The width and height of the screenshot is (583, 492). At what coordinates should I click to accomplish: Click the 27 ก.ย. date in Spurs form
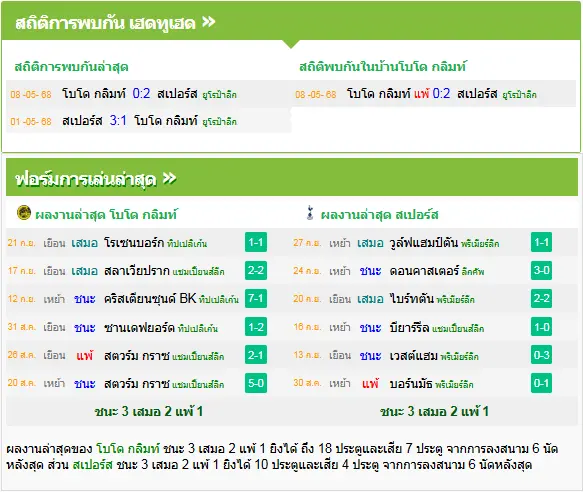[307, 243]
